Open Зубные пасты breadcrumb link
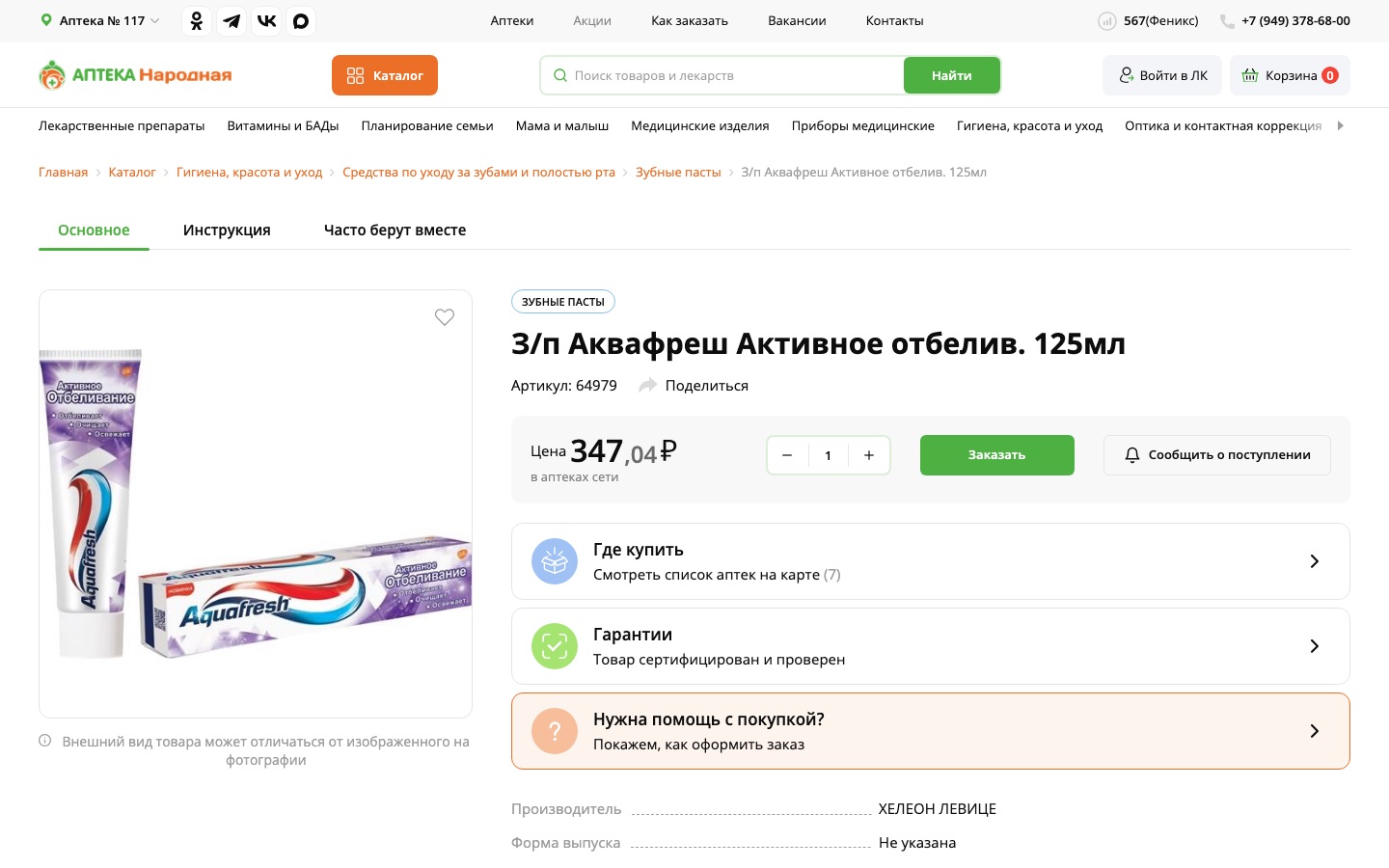 pyautogui.click(x=678, y=172)
